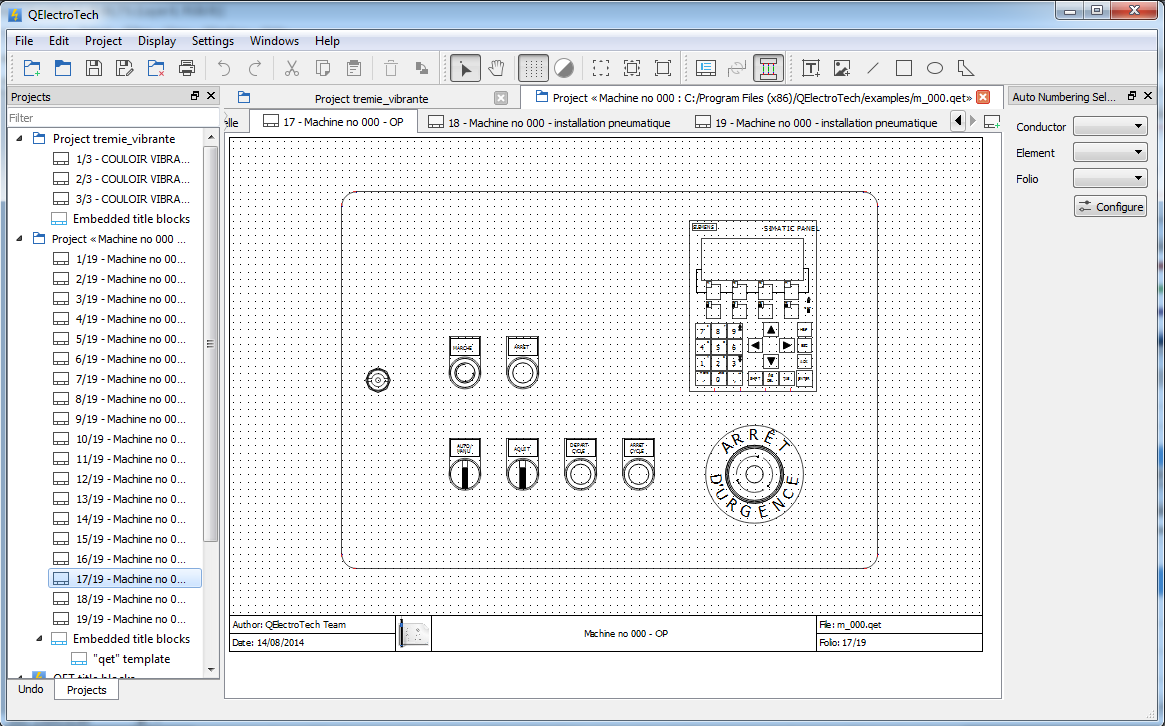Switch to folio tab 18 installation pneumatique
Screen dimensions: 1165x726
point(550,123)
